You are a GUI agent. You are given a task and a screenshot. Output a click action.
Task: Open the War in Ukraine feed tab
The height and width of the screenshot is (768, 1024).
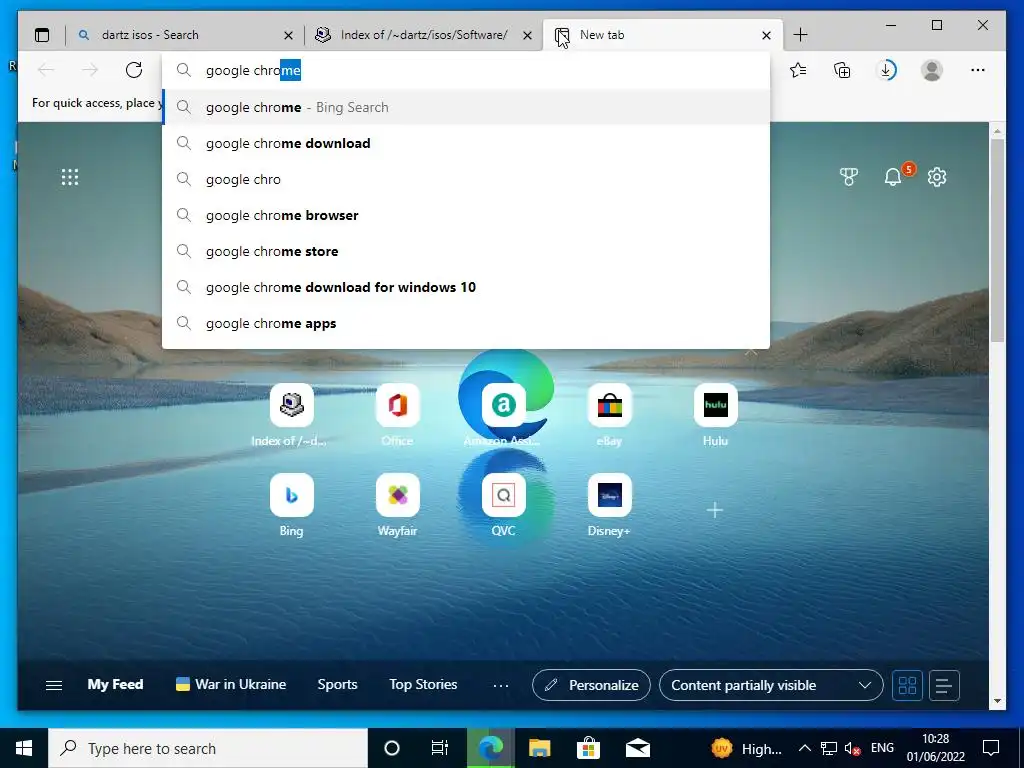point(231,684)
